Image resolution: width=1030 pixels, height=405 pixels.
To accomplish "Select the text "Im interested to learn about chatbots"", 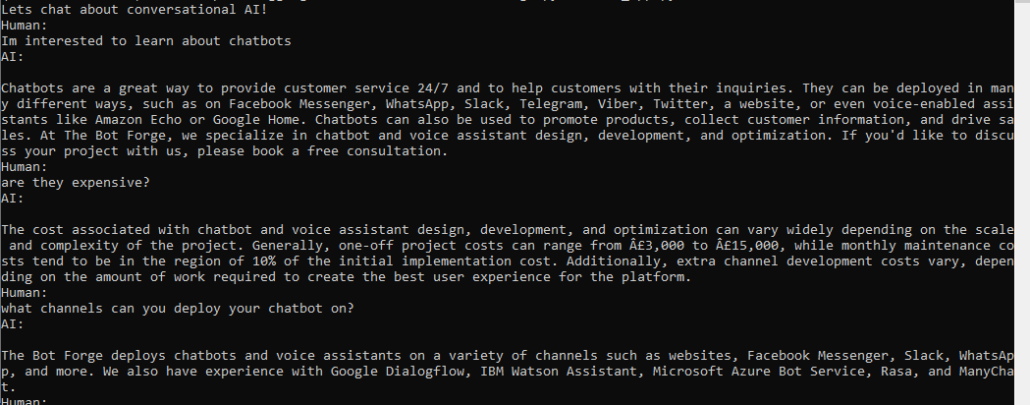I will pyautogui.click(x=146, y=41).
